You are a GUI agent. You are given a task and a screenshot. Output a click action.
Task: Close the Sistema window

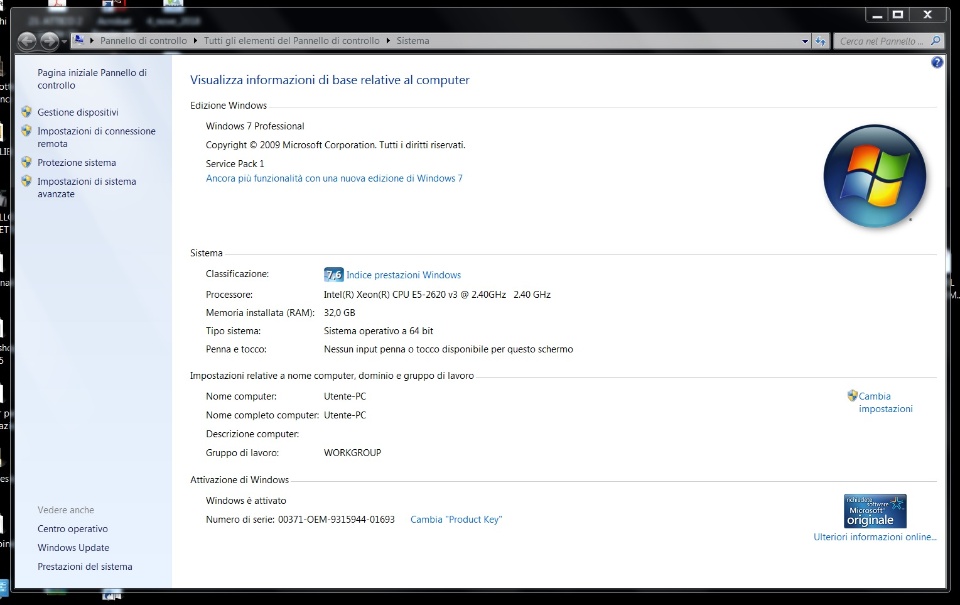[928, 15]
